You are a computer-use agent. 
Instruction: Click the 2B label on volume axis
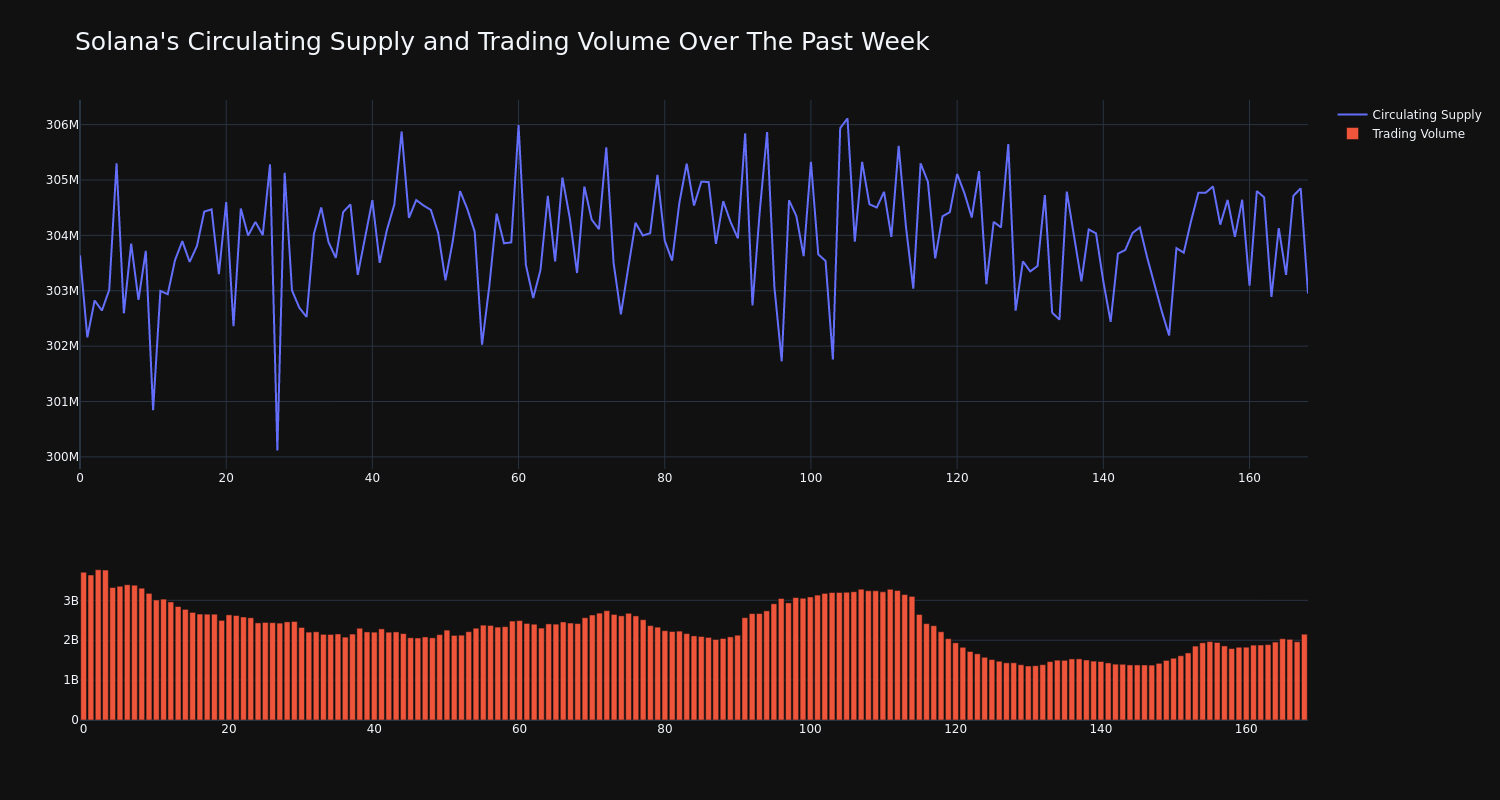tap(70, 640)
